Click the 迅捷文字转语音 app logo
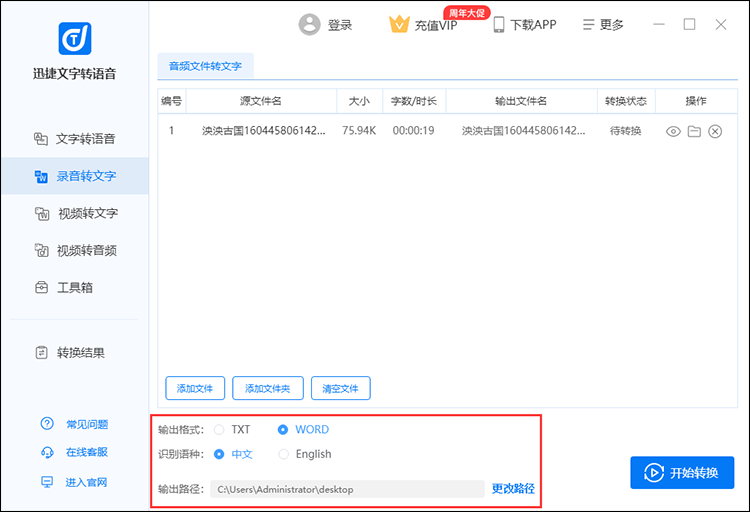The height and width of the screenshot is (512, 750). [75, 38]
